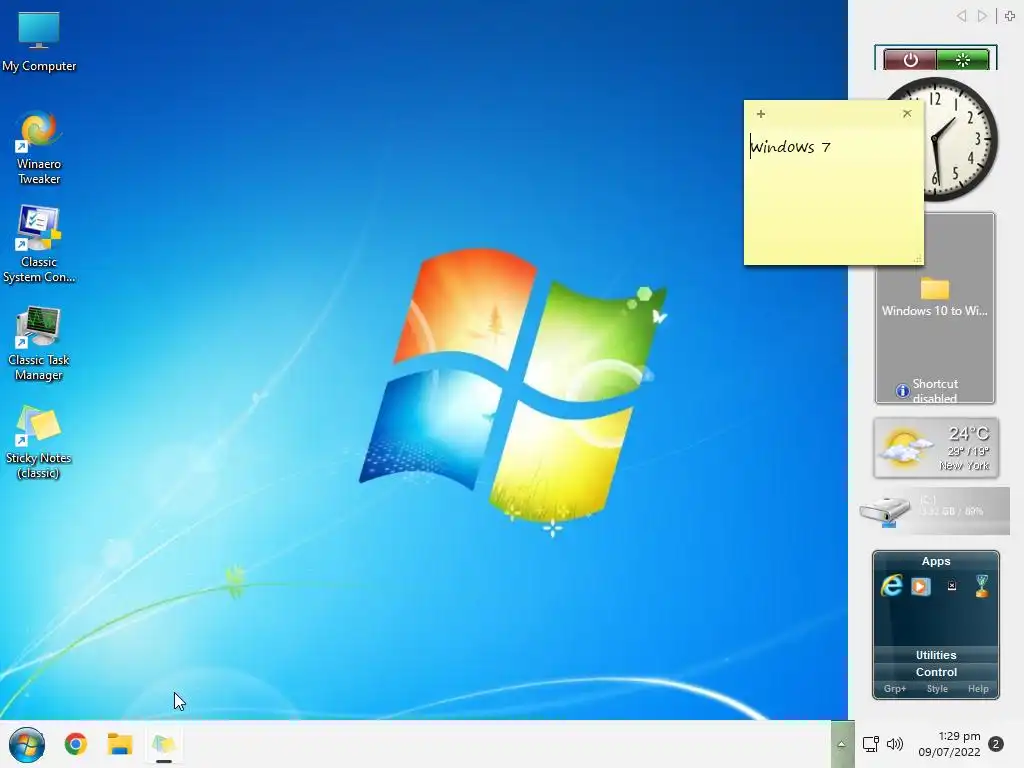Select the Winaero Tweaker shortcut
This screenshot has height=768, width=1024.
tap(39, 148)
